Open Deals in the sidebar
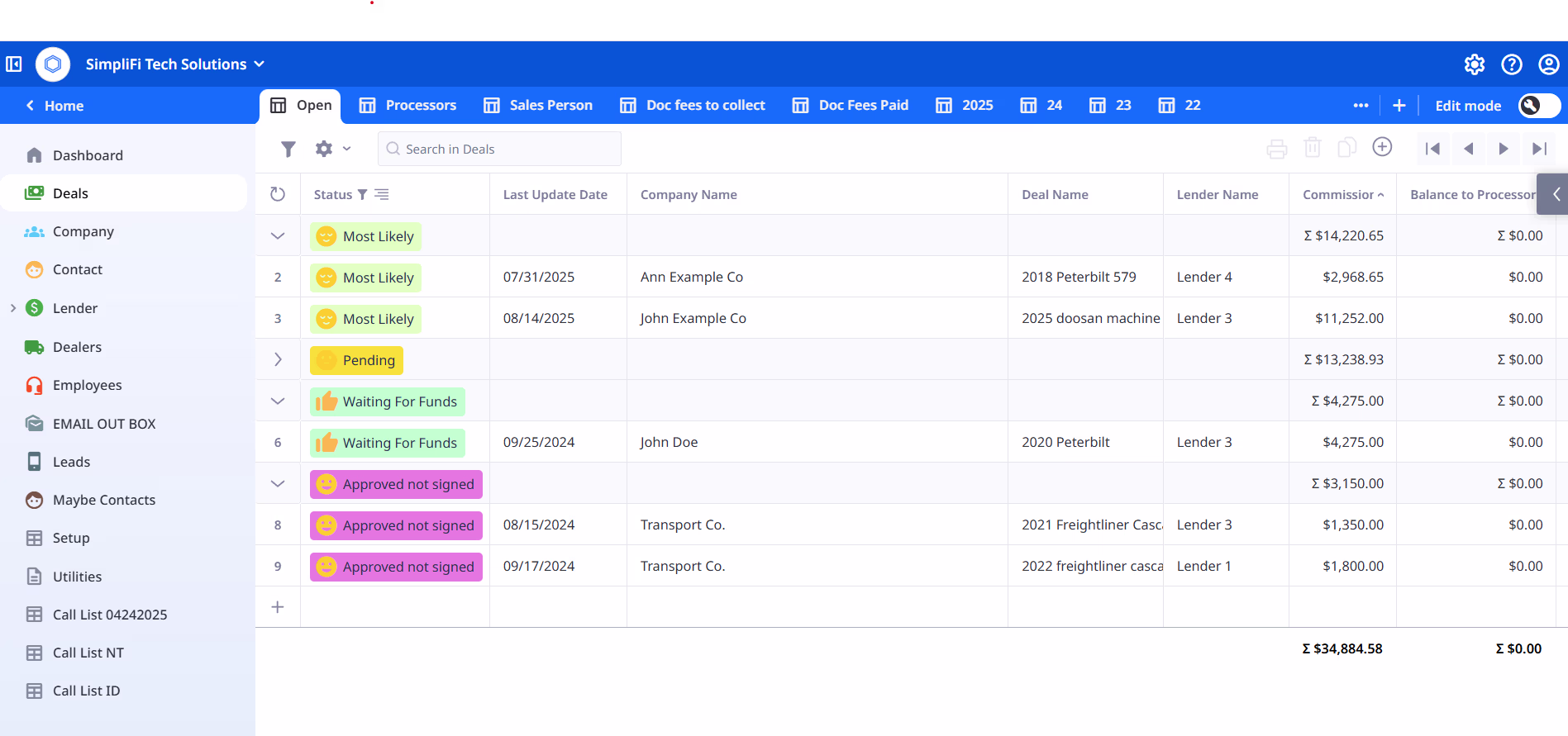Screen dimensions: 1568x736 (124, 193)
